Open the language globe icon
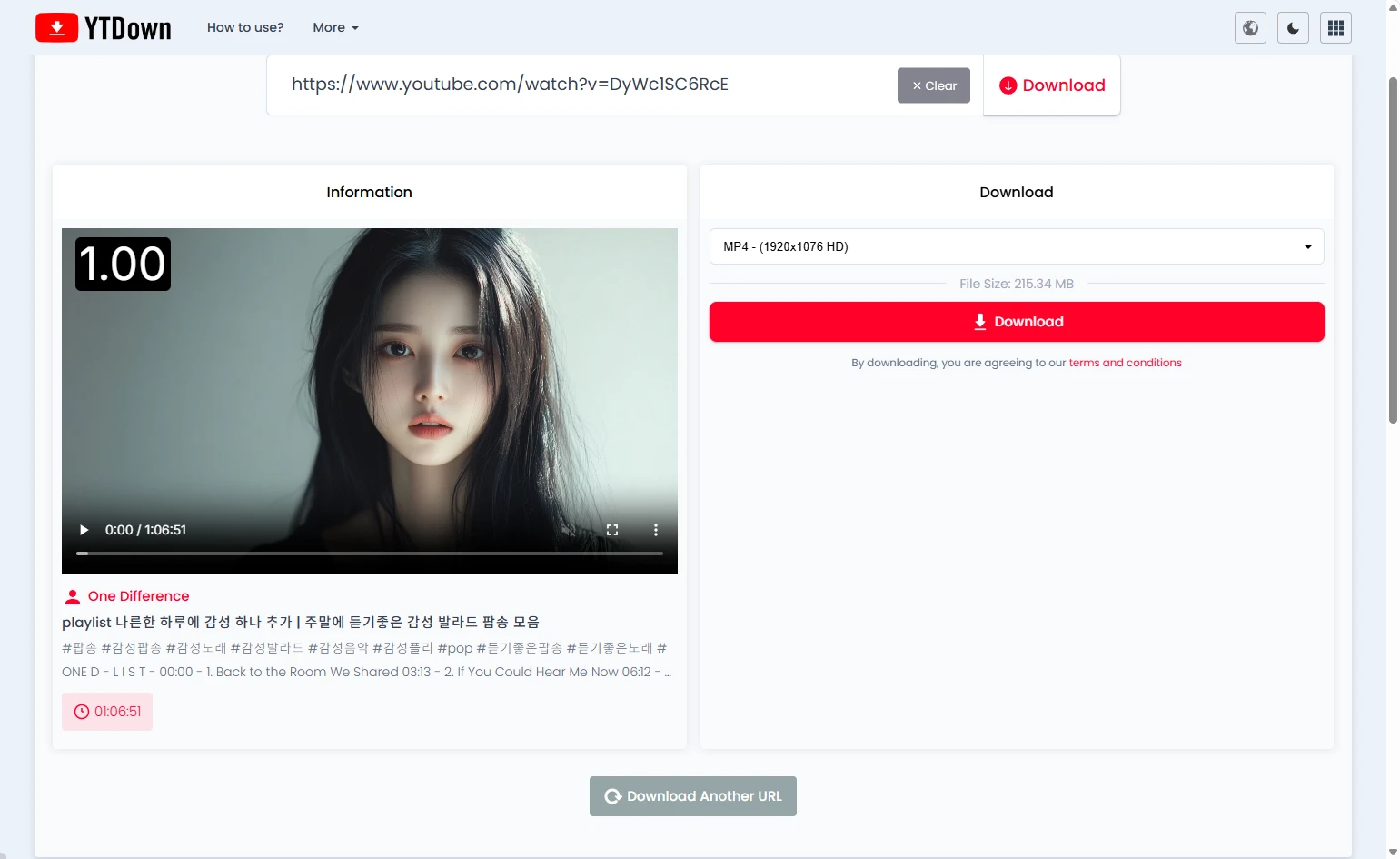The width and height of the screenshot is (1400, 859). [1250, 28]
